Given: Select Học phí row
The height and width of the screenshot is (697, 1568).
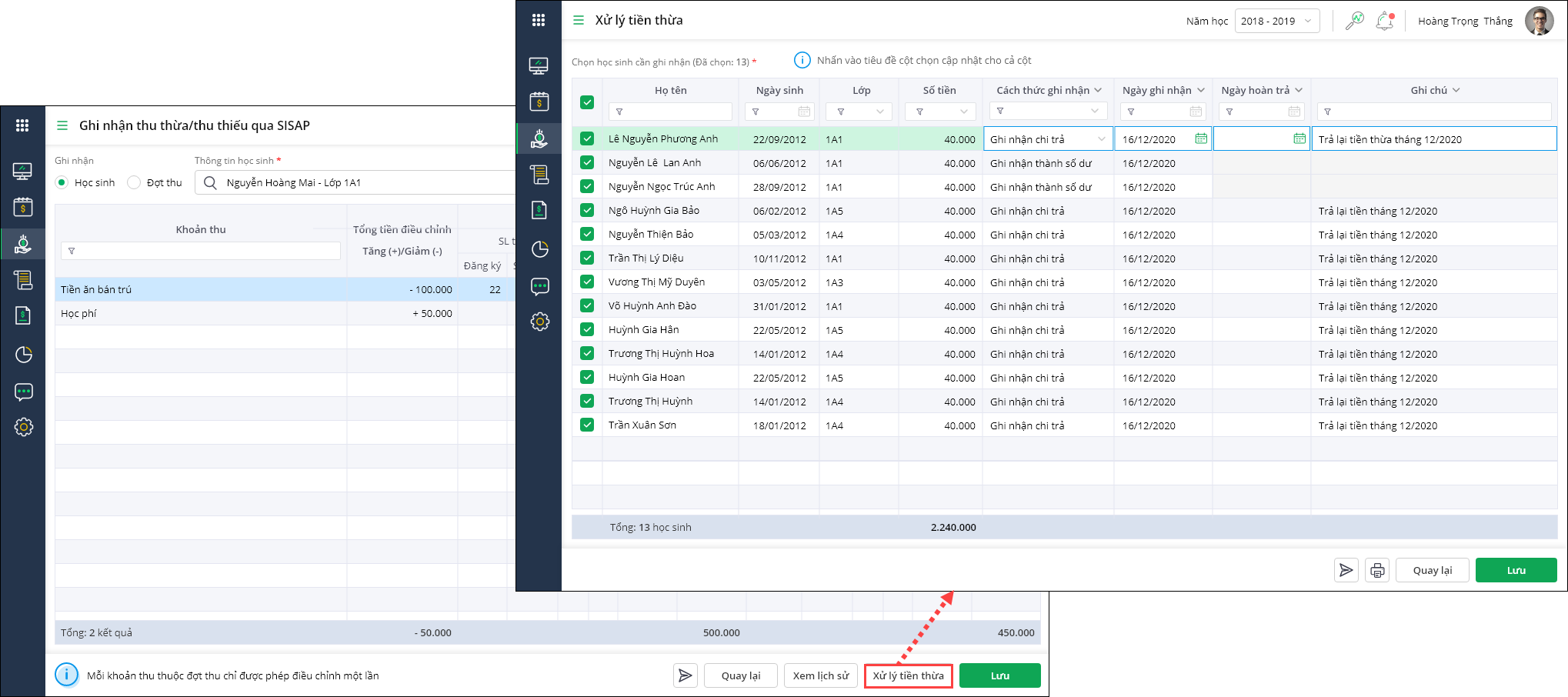Looking at the screenshot, I should tap(285, 313).
